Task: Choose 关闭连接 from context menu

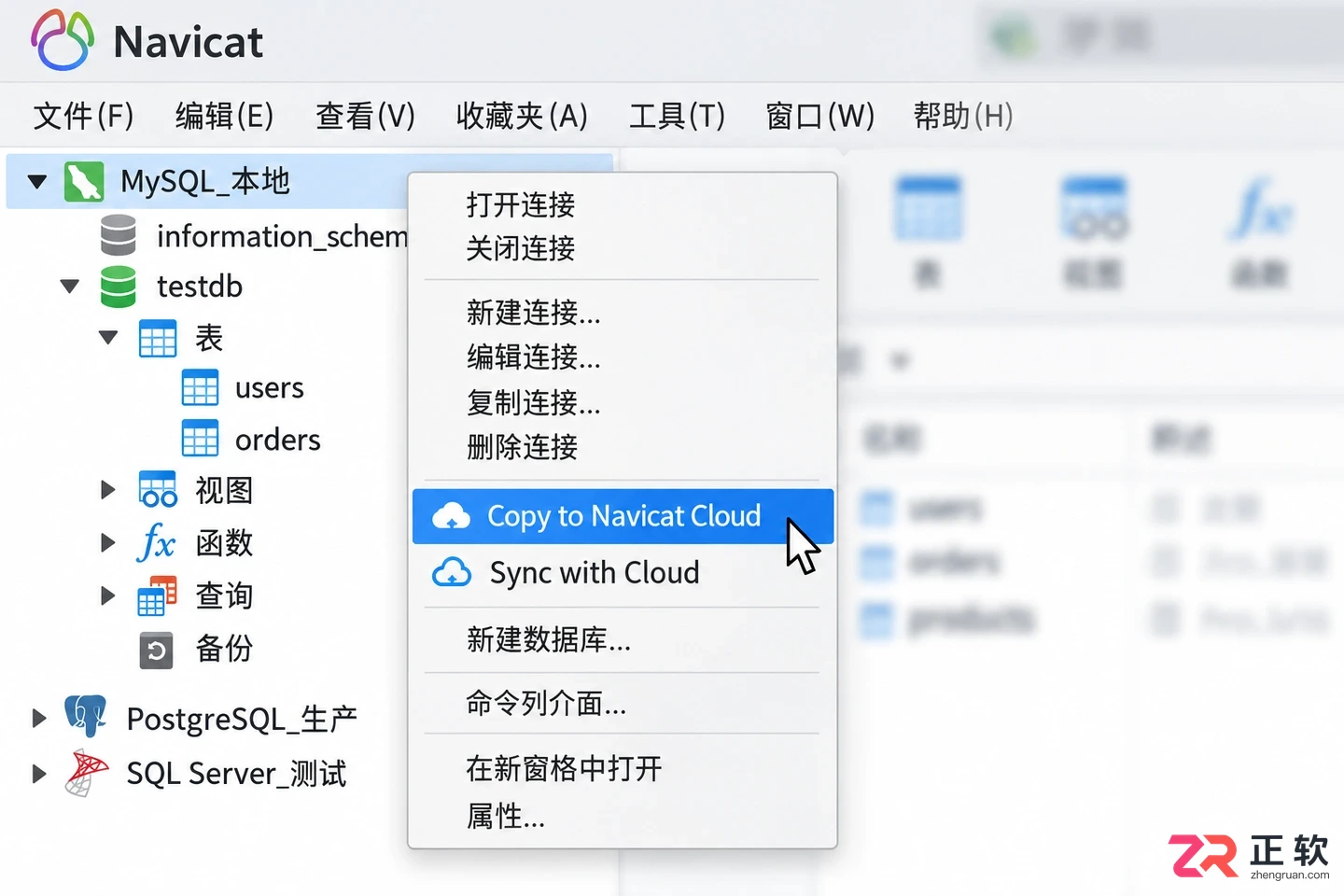Action: [521, 248]
